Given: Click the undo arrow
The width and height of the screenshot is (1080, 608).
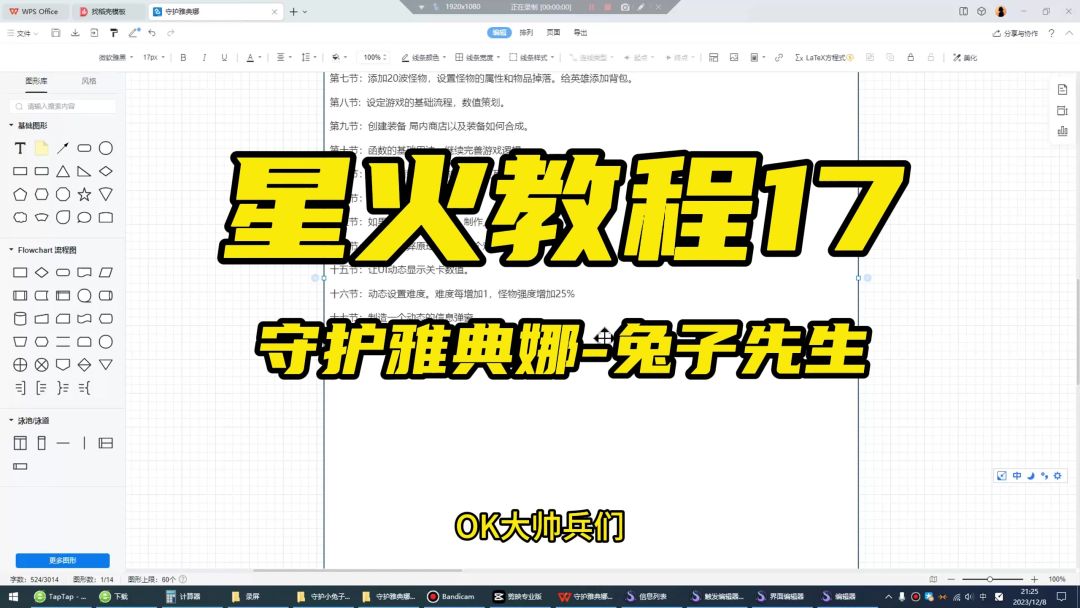Looking at the screenshot, I should point(152,33).
